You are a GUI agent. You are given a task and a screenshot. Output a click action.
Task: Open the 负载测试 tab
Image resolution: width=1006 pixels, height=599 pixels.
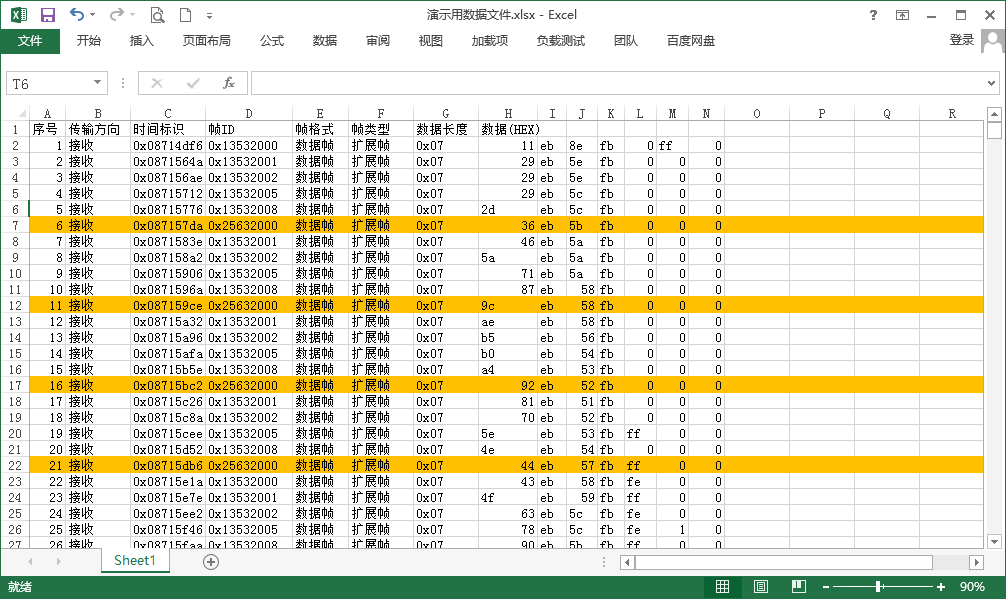tap(561, 41)
